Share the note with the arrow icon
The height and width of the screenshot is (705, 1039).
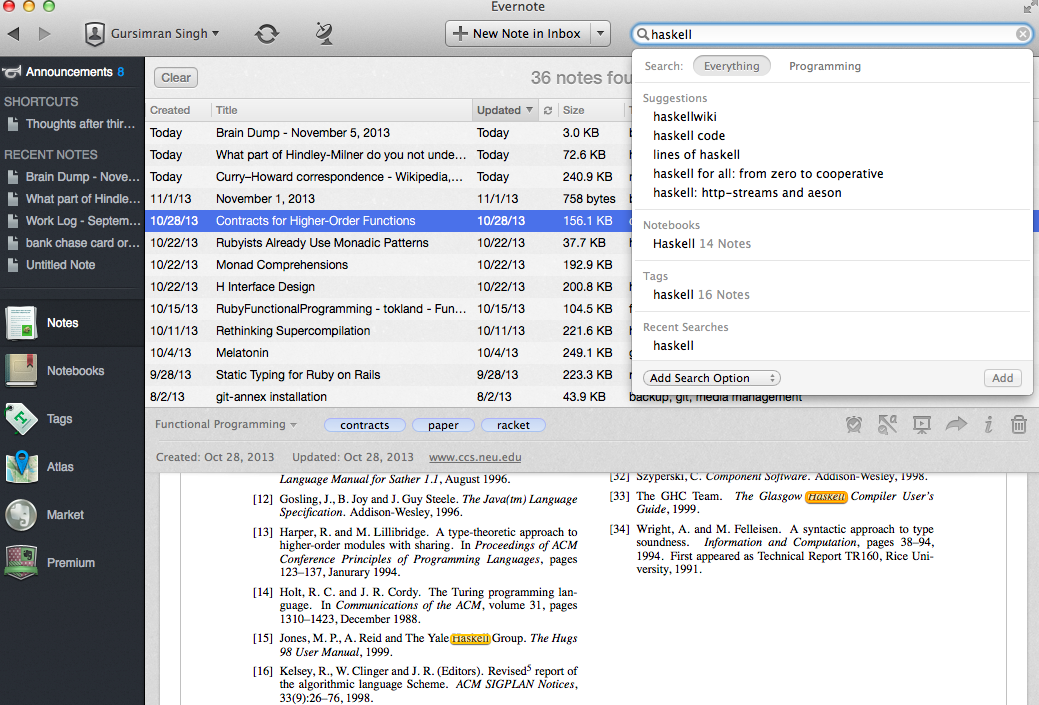click(956, 424)
